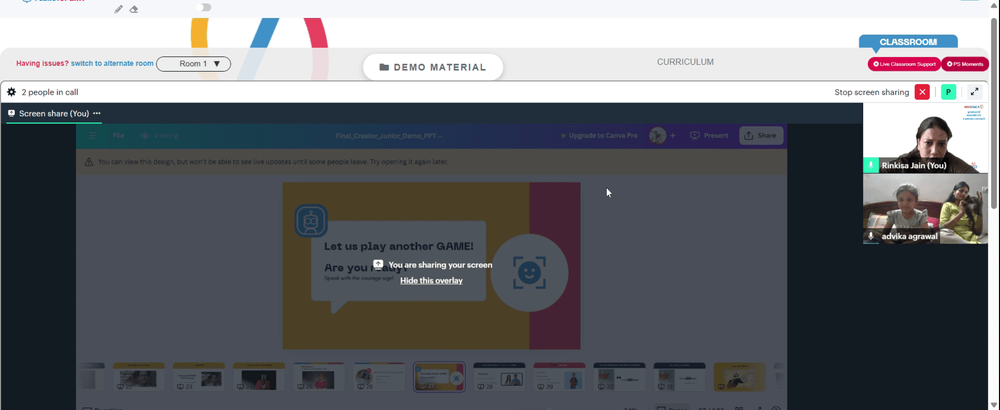Click the Present button in Canva
Viewport: 1000px width, 410px height.
709,136
